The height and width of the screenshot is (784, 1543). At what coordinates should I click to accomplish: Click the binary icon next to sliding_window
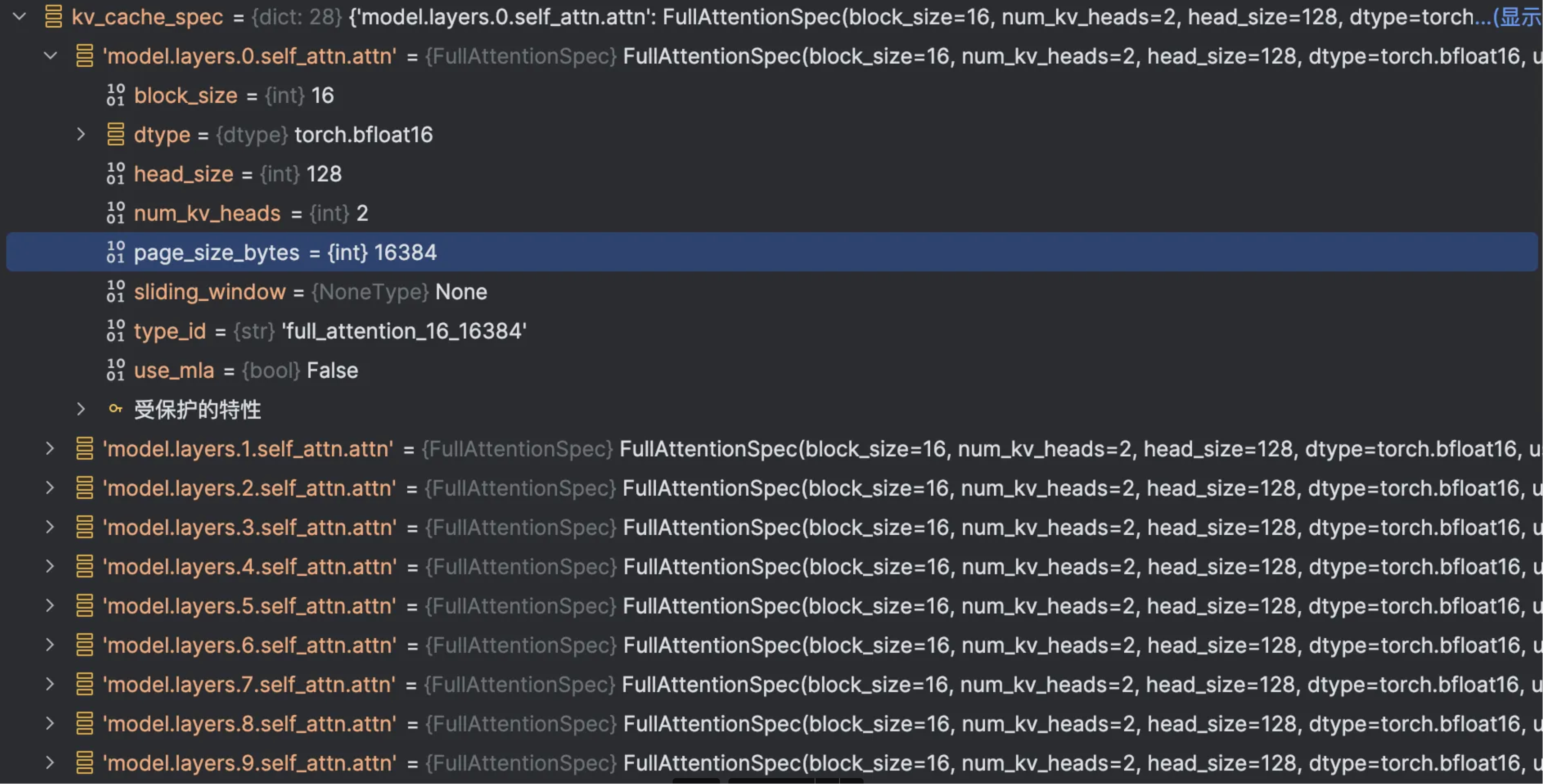(116, 292)
